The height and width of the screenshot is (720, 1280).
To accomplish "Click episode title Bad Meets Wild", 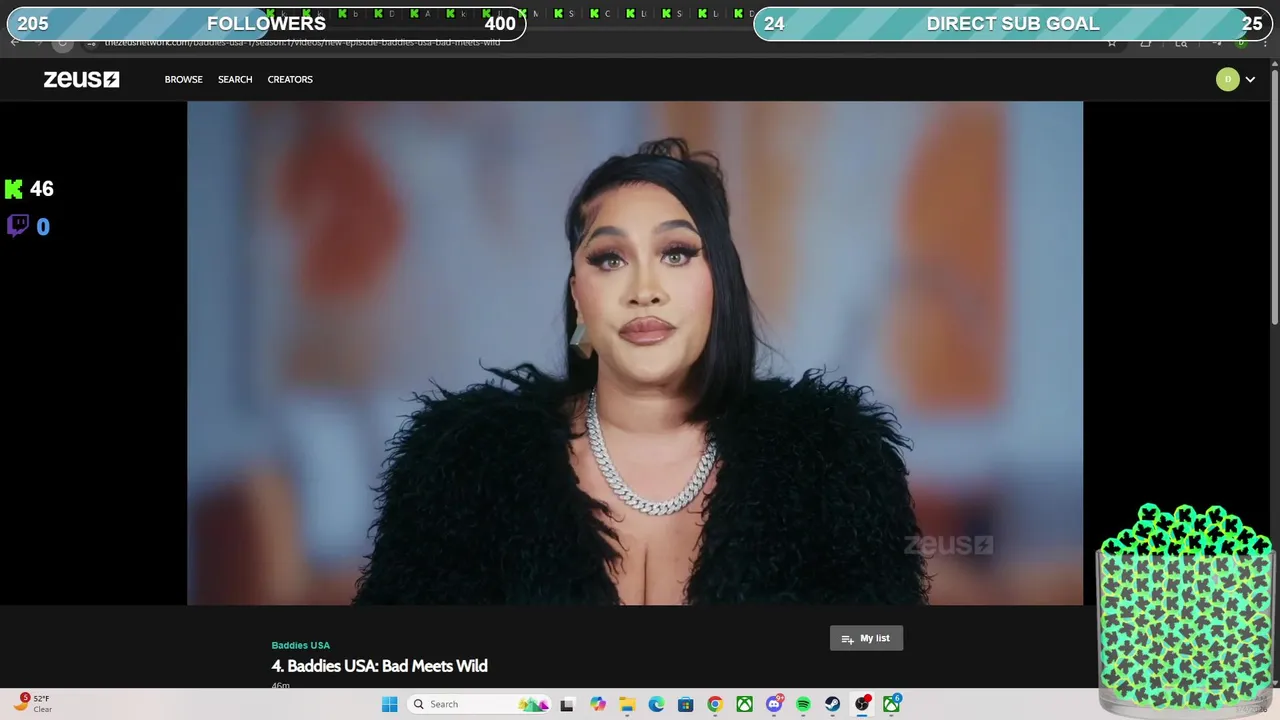I will tap(379, 666).
